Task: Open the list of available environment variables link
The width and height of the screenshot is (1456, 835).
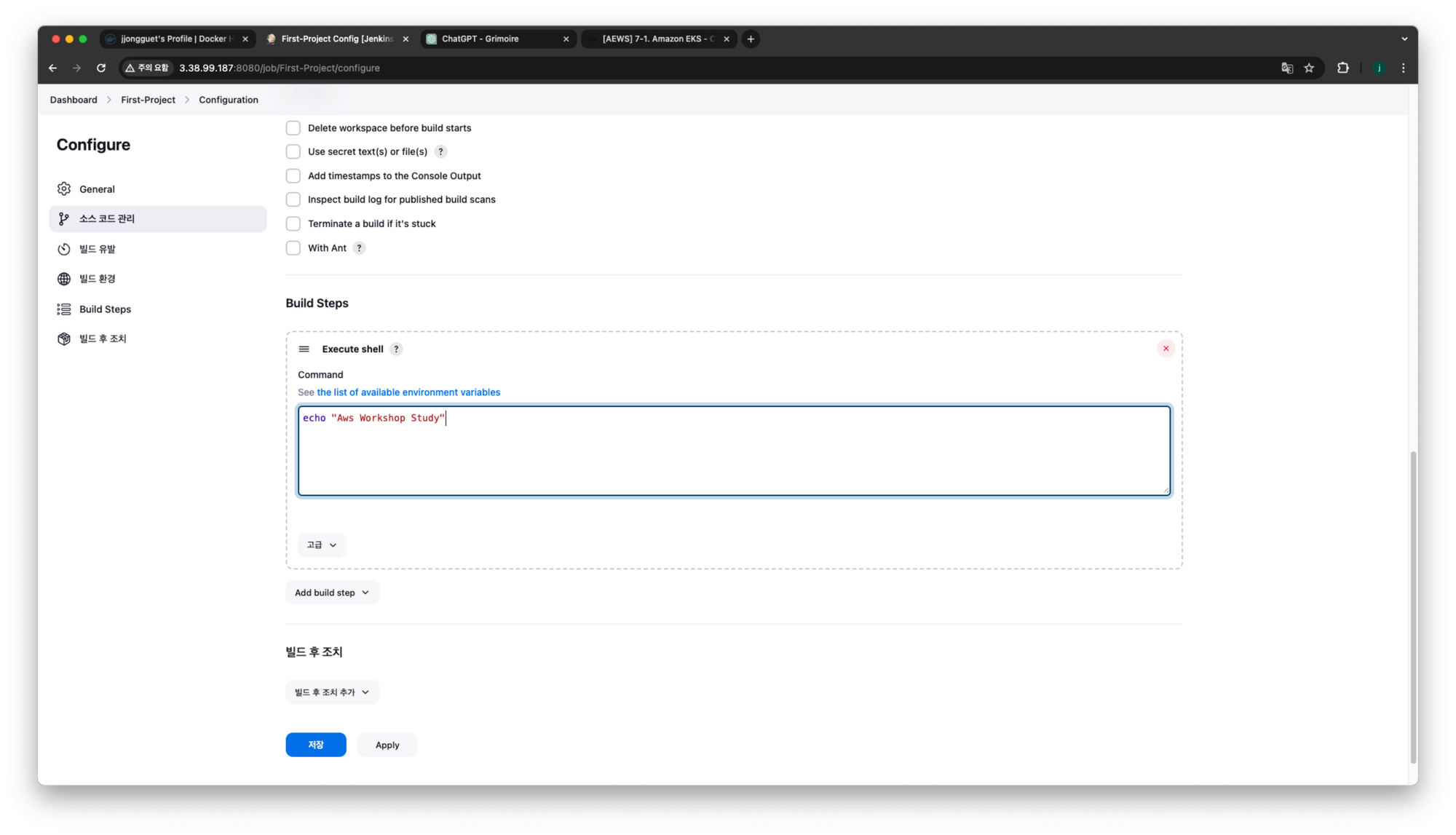Action: [x=408, y=392]
